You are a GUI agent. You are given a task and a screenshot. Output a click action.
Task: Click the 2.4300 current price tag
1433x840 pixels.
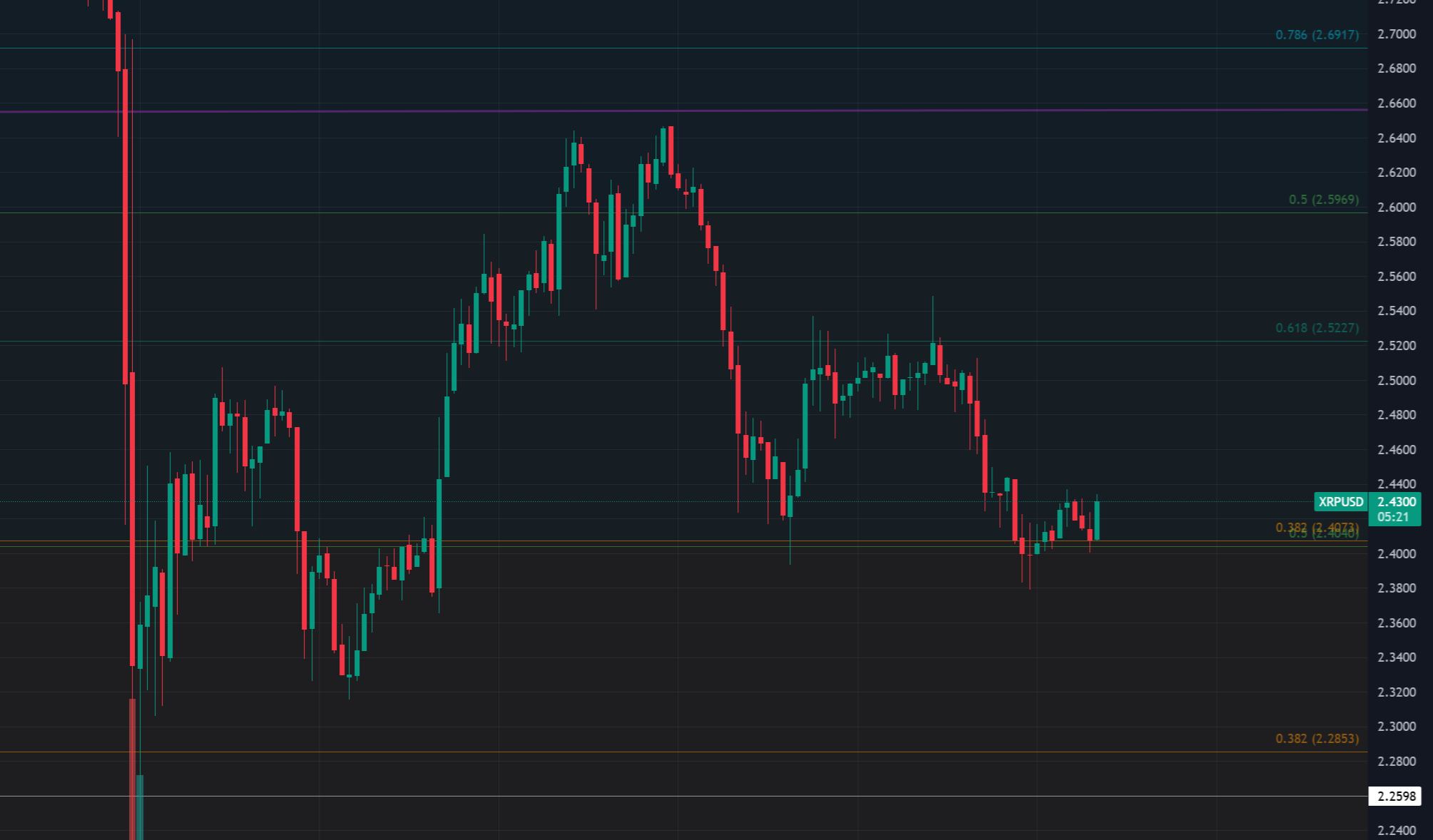(x=1396, y=502)
